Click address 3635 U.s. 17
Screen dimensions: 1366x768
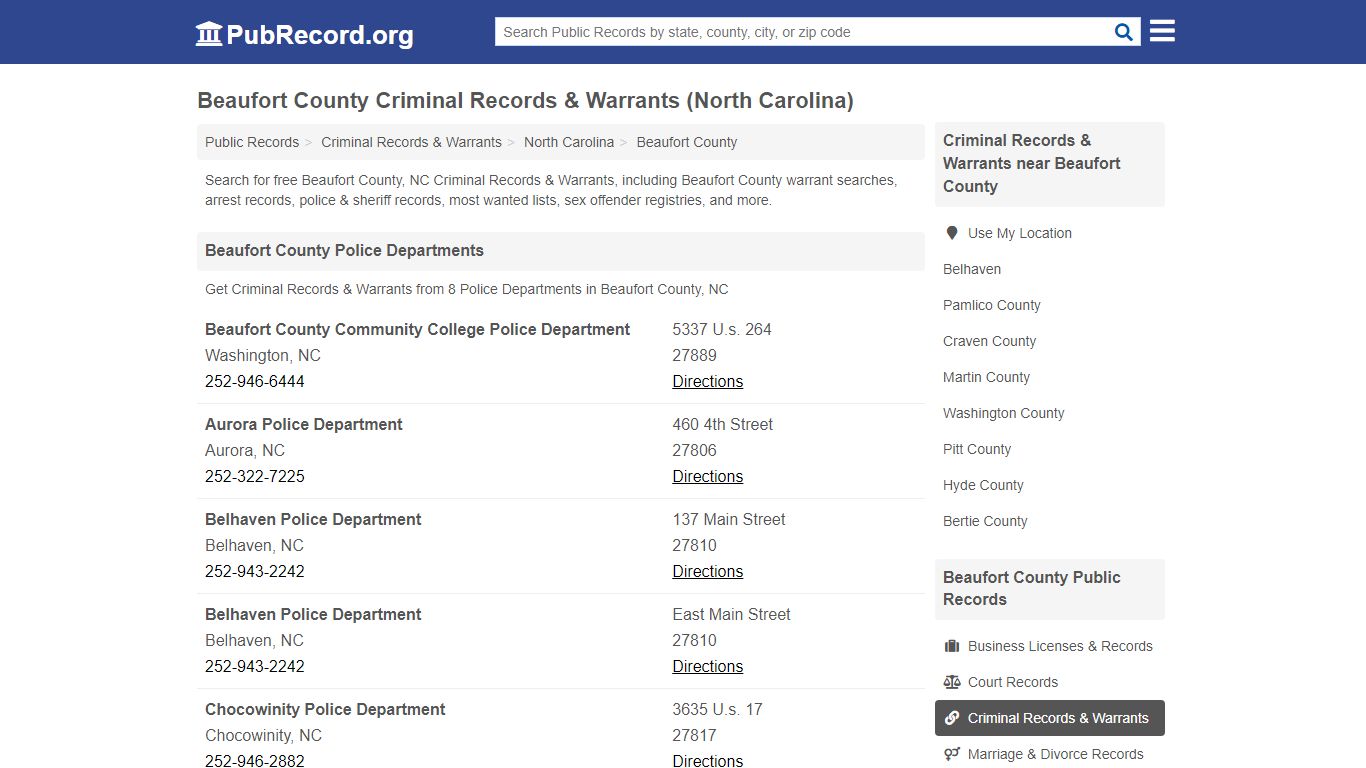pyautogui.click(x=717, y=709)
